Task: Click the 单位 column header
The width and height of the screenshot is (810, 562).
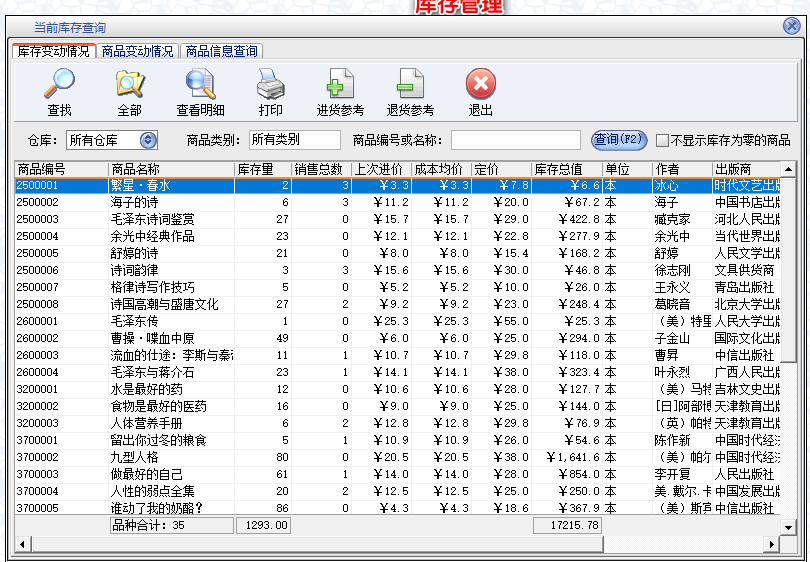Action: click(627, 169)
